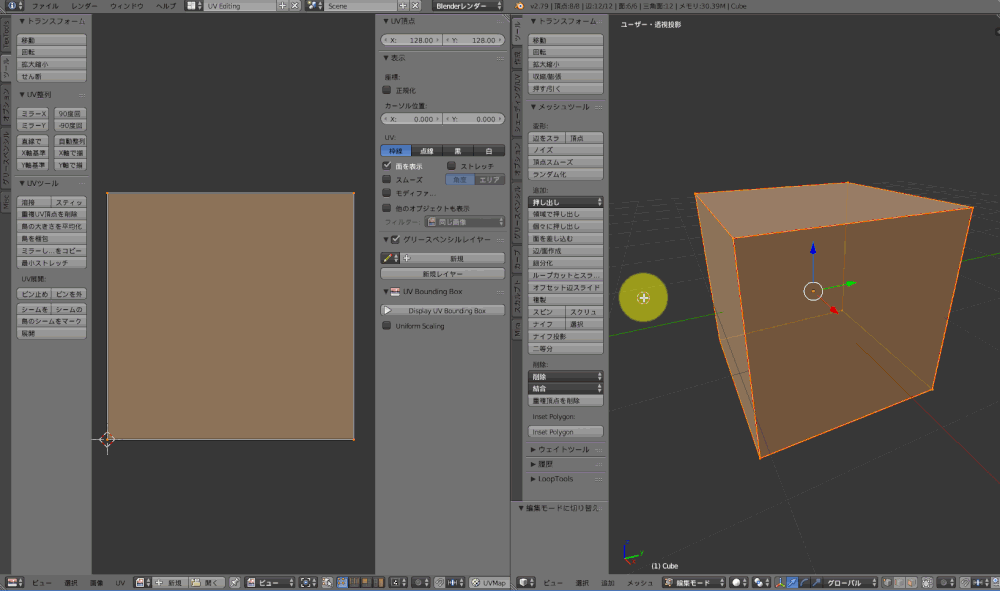Enable the 正規化 checkbox
The height and width of the screenshot is (591, 1000).
[x=387, y=89]
